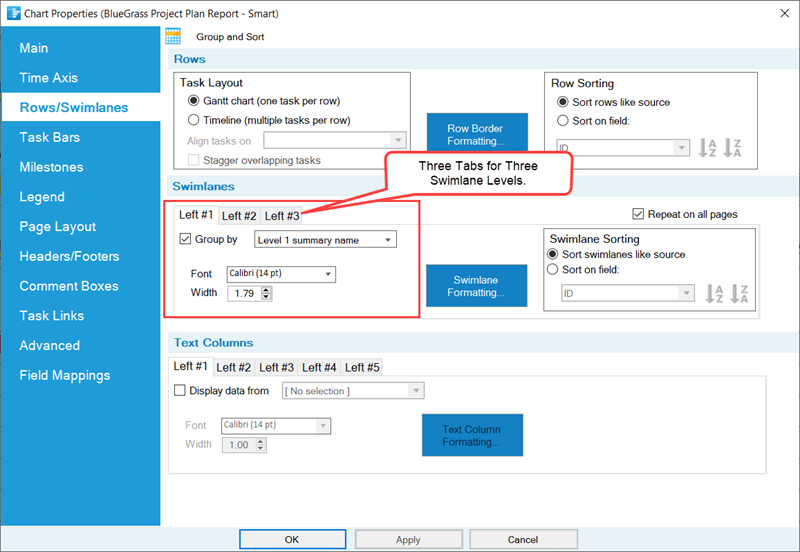
Task: Open the Align tasks on dropdown
Action: (335, 140)
